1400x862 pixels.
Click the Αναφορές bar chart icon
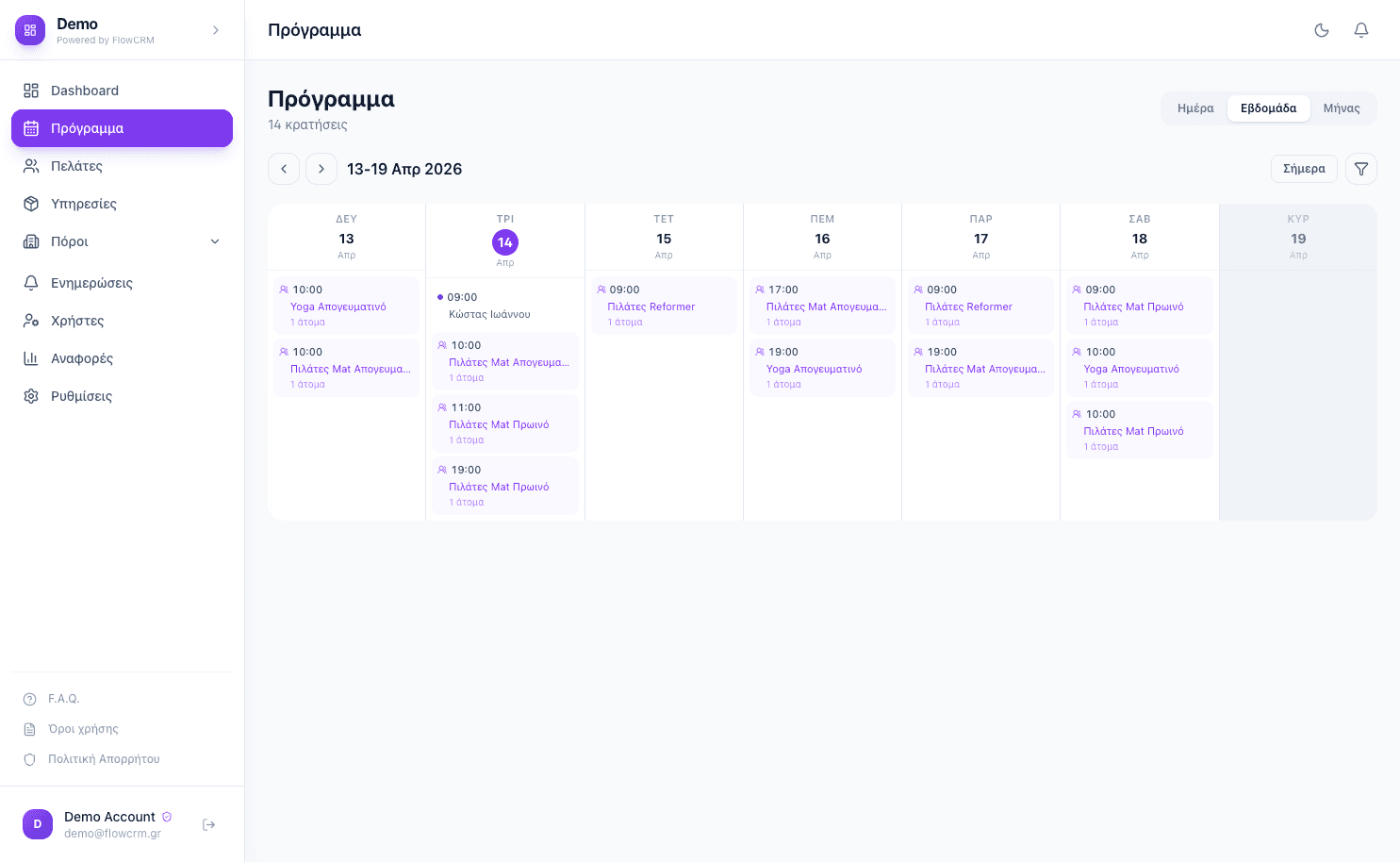(31, 358)
